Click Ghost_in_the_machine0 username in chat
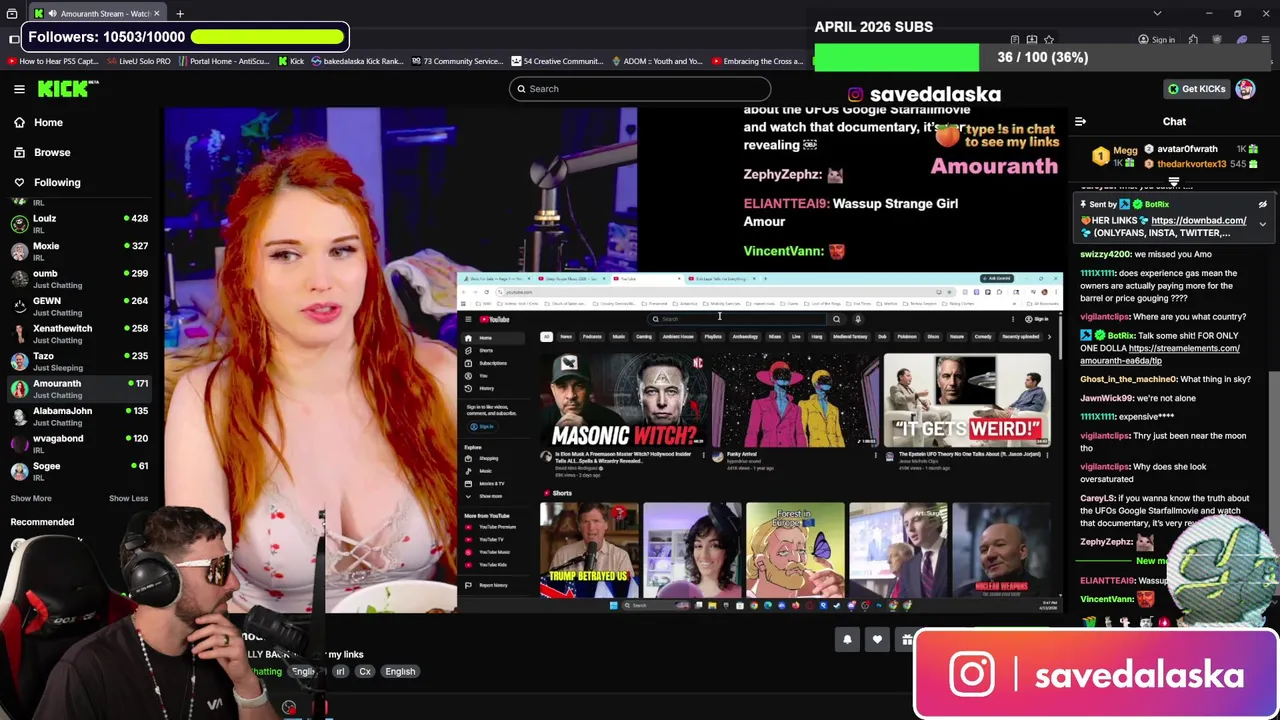 tap(1128, 379)
